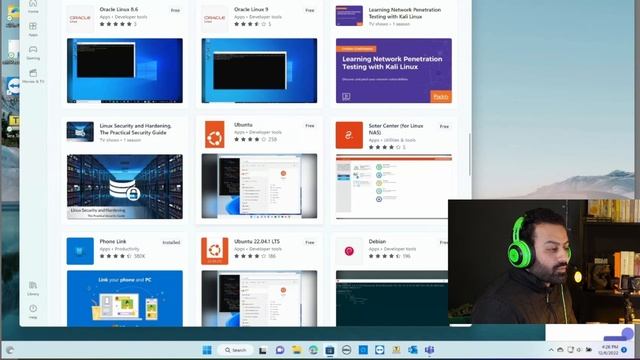
Task: Click the blue Phone Link app logo
Action: click(x=80, y=251)
